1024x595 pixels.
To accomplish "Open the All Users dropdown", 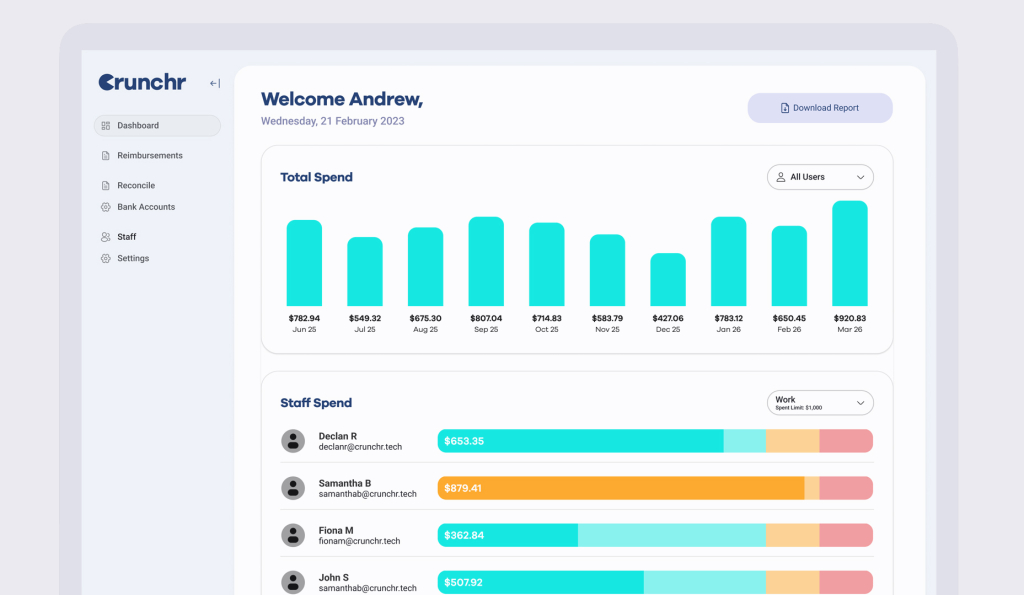I will 820,177.
